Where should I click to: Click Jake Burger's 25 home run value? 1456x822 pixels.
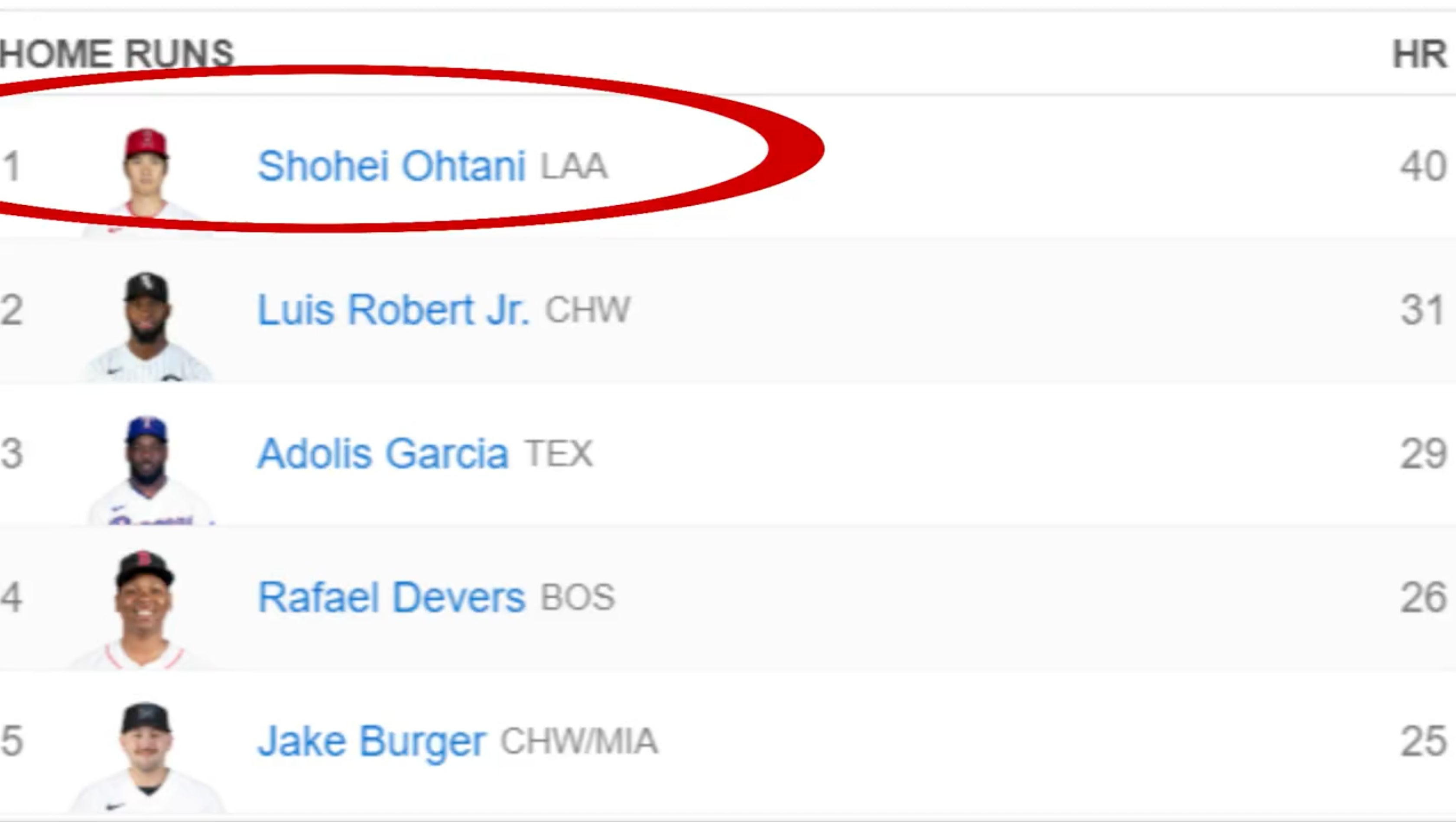click(x=1423, y=741)
